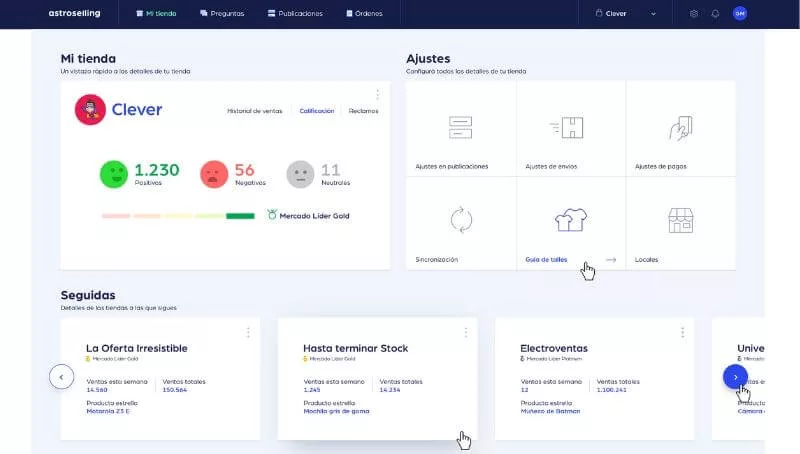
Task: Open Guía de talles shirt icon
Action: pyautogui.click(x=570, y=220)
